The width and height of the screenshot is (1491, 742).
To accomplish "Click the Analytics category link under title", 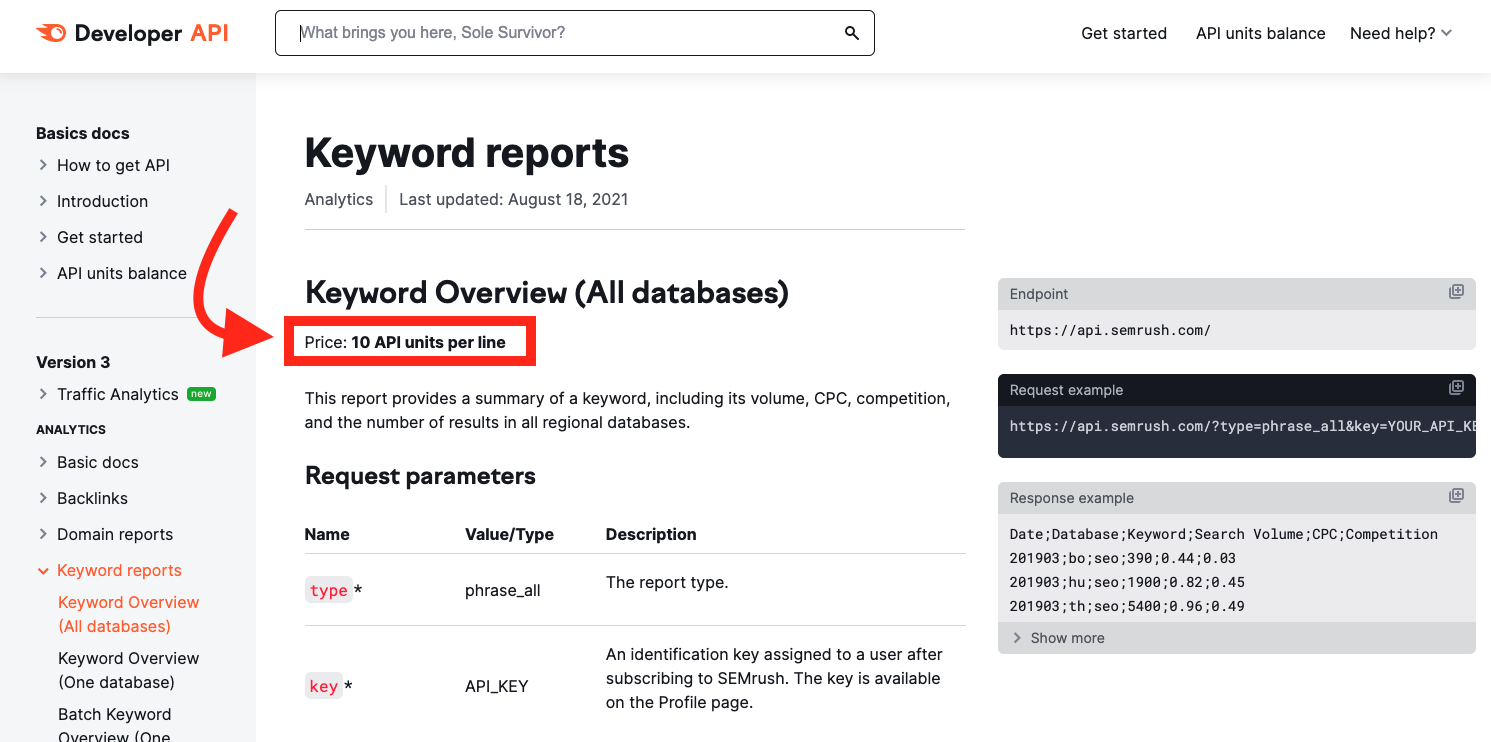I will (338, 199).
